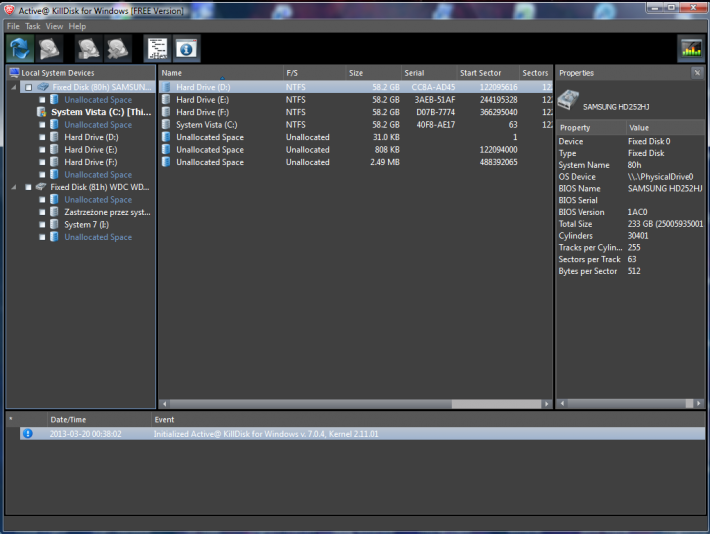Click the Hard Drive (E:) icon in the partition list
Image resolution: width=710 pixels, height=534 pixels.
point(166,99)
